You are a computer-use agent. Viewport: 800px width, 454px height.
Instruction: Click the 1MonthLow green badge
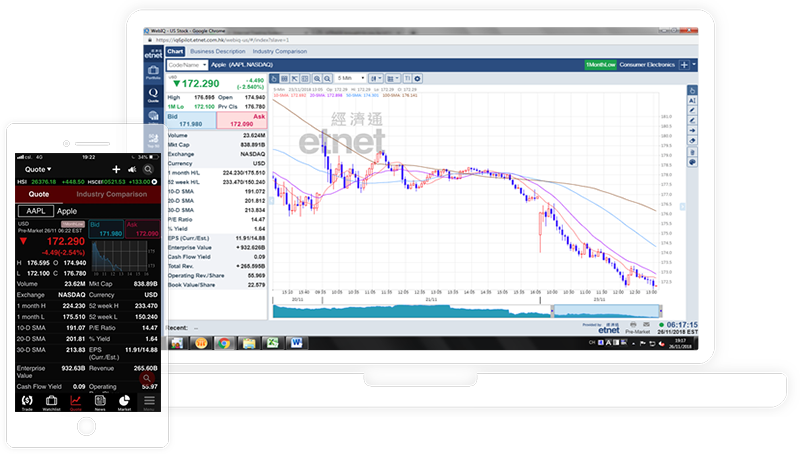601,65
